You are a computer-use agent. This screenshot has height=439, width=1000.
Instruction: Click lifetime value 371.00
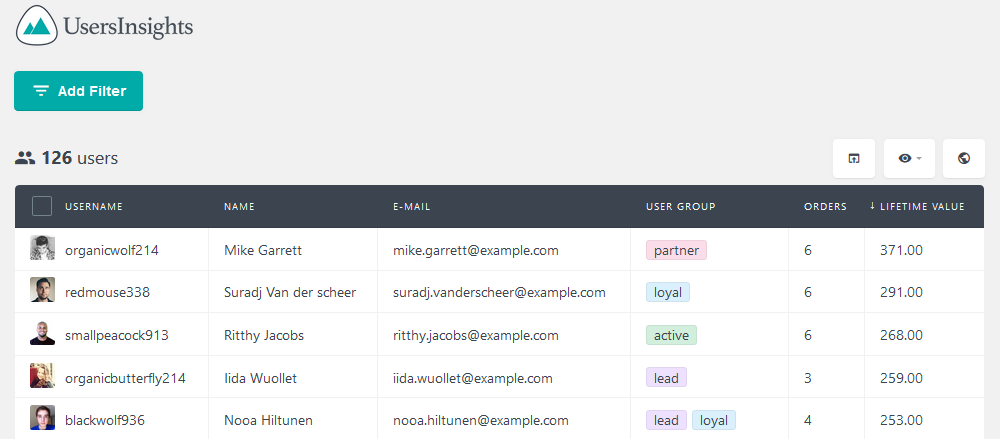pos(901,251)
